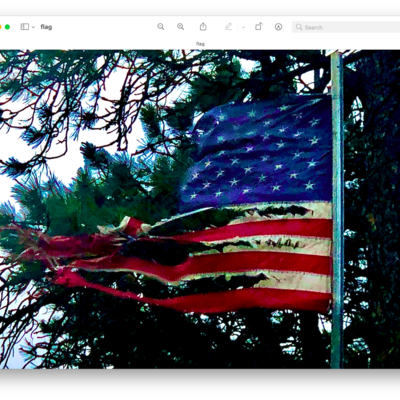Open the Share menu icon

click(x=203, y=27)
